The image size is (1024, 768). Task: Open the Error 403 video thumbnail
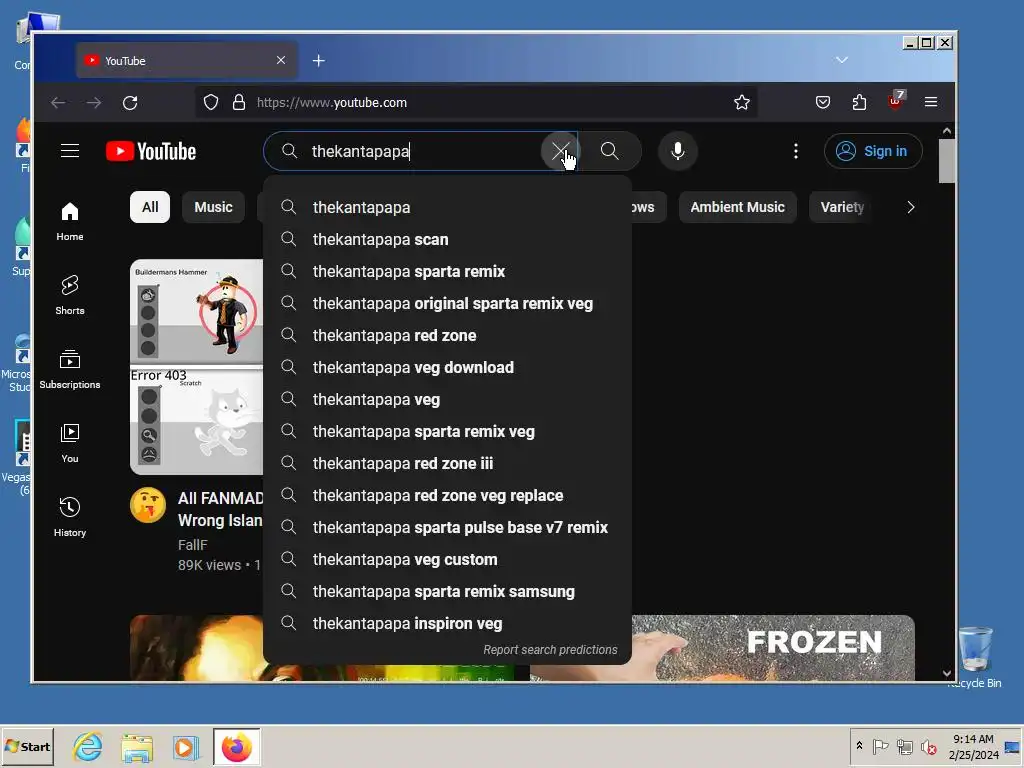pos(196,367)
